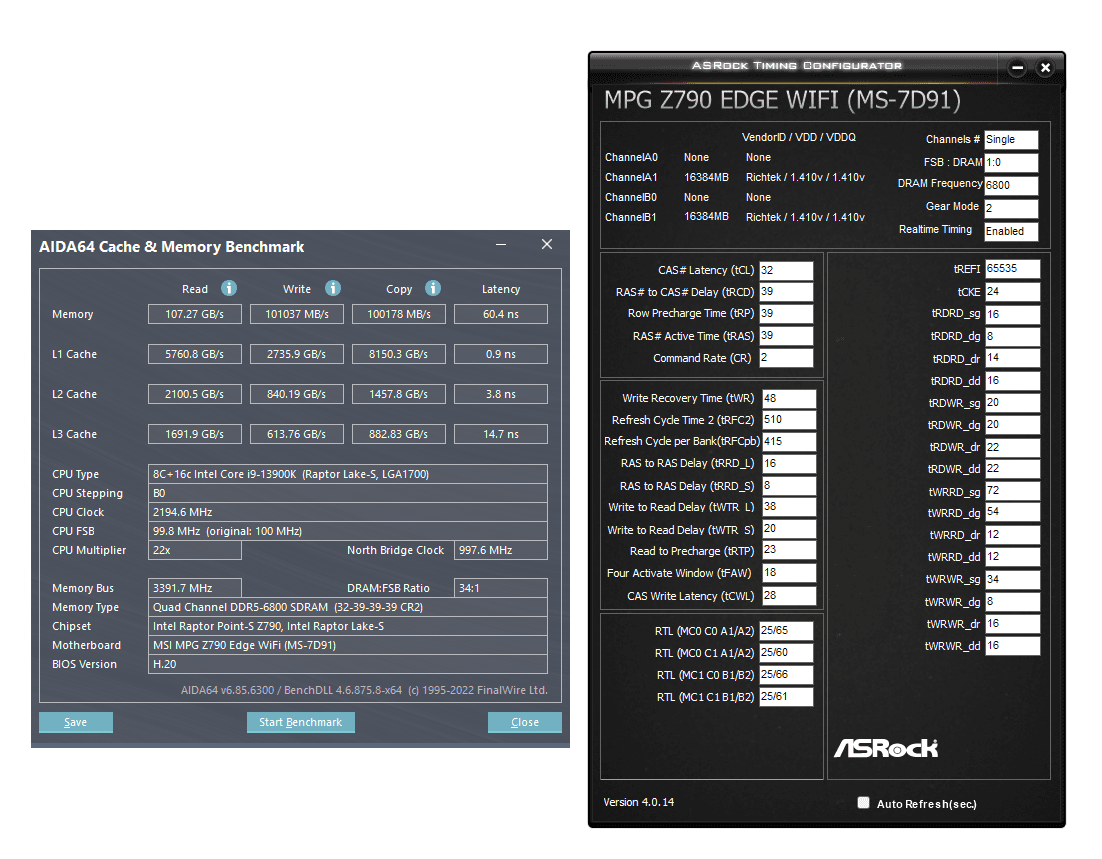Click the RTL MC0 C0 A1/A2 field
Screen dimensions: 1102x859
pyautogui.click(x=786, y=631)
